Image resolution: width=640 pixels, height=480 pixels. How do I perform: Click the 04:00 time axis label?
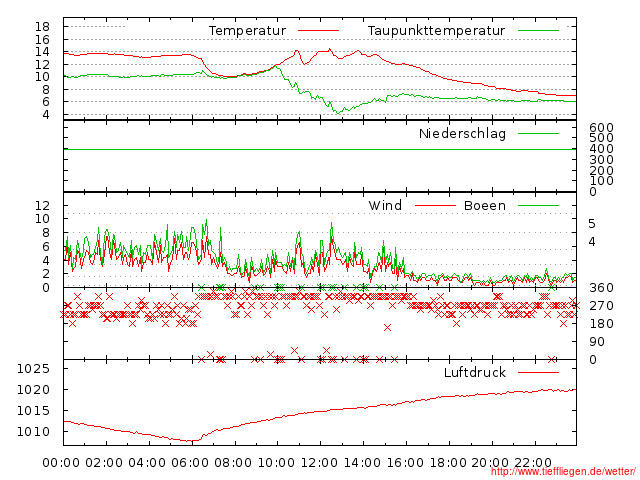pyautogui.click(x=147, y=463)
